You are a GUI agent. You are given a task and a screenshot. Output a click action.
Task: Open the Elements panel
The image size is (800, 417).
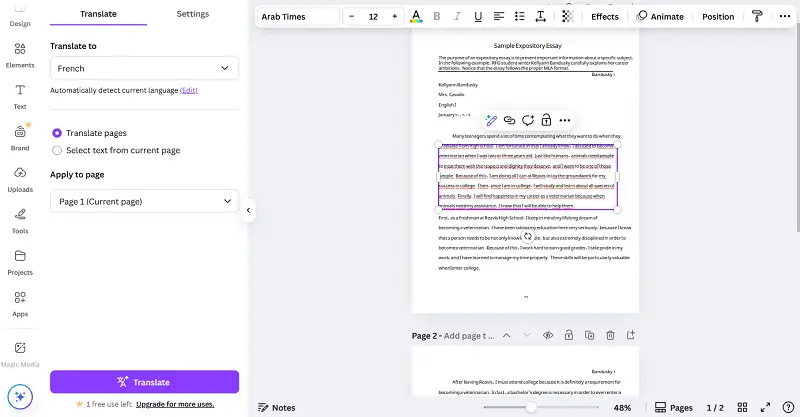pos(20,56)
